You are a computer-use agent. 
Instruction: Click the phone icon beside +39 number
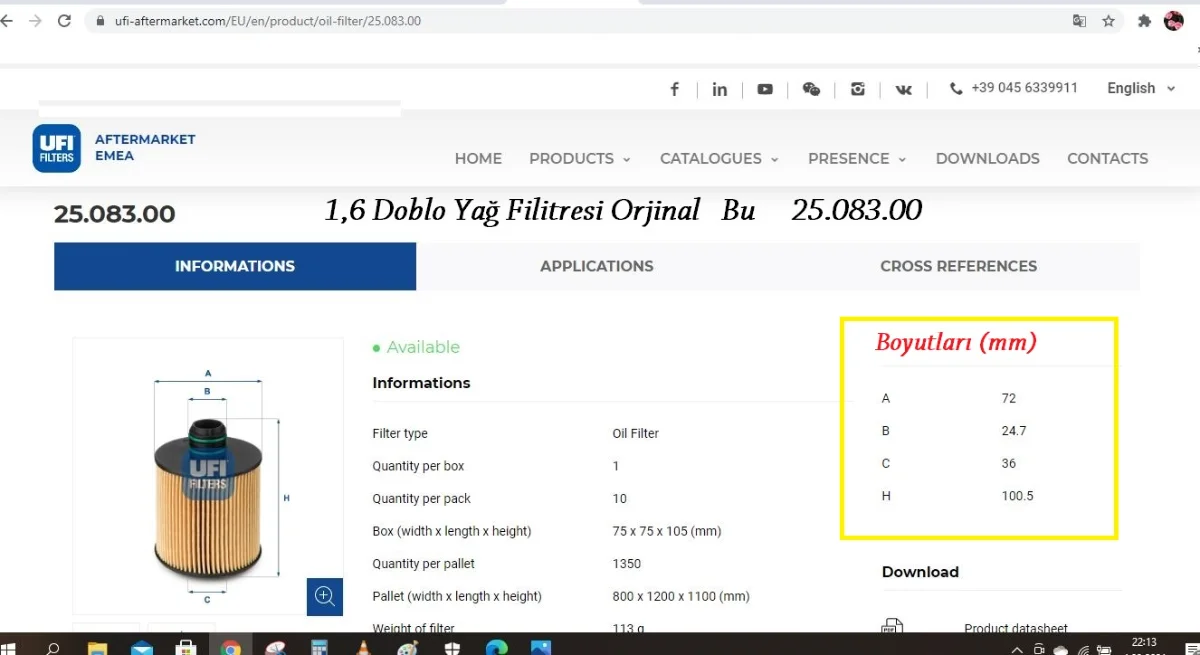click(x=957, y=88)
